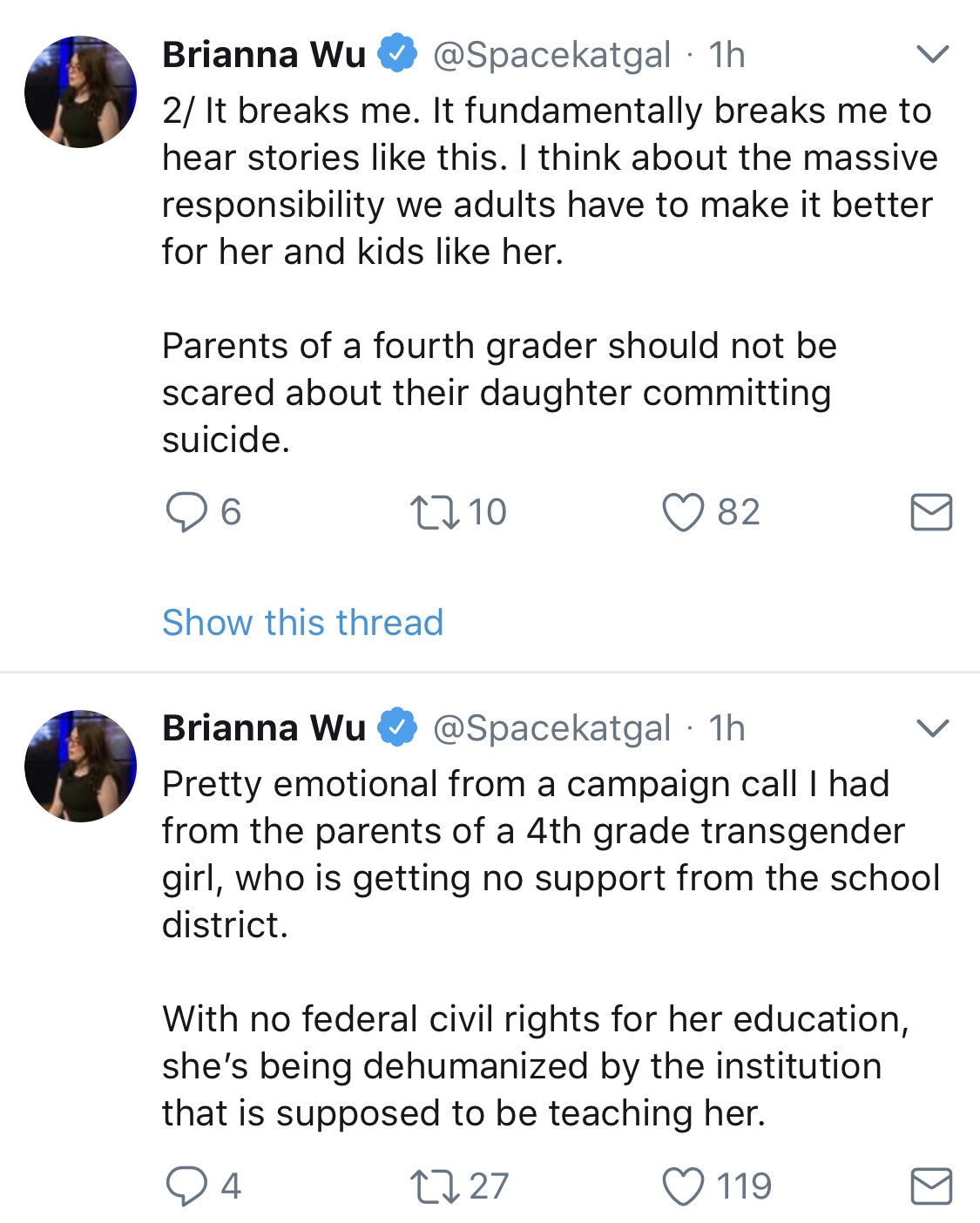Open @Spacekatgal handle in second tweet
The image size is (980, 1223).
click(551, 729)
